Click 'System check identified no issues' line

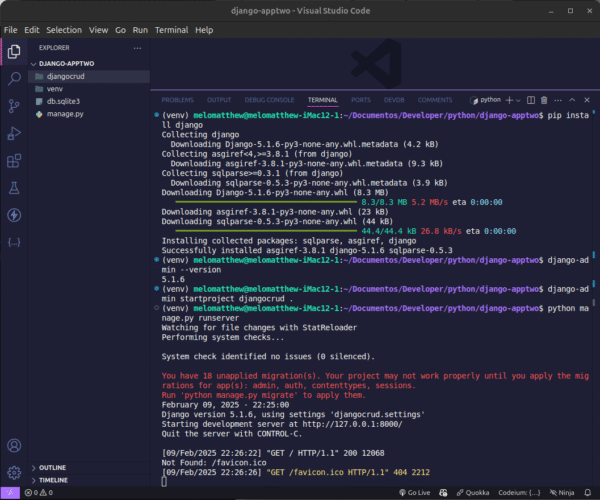coord(268,357)
